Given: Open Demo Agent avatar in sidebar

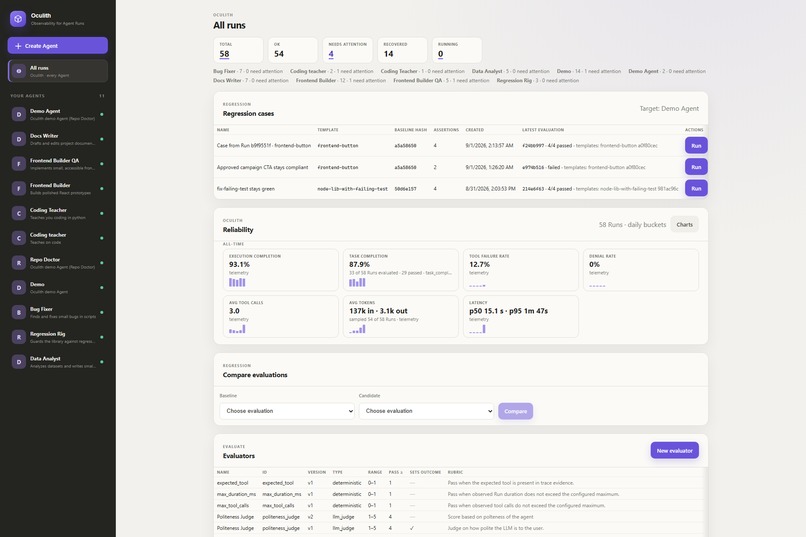Looking at the screenshot, I should coord(19,114).
